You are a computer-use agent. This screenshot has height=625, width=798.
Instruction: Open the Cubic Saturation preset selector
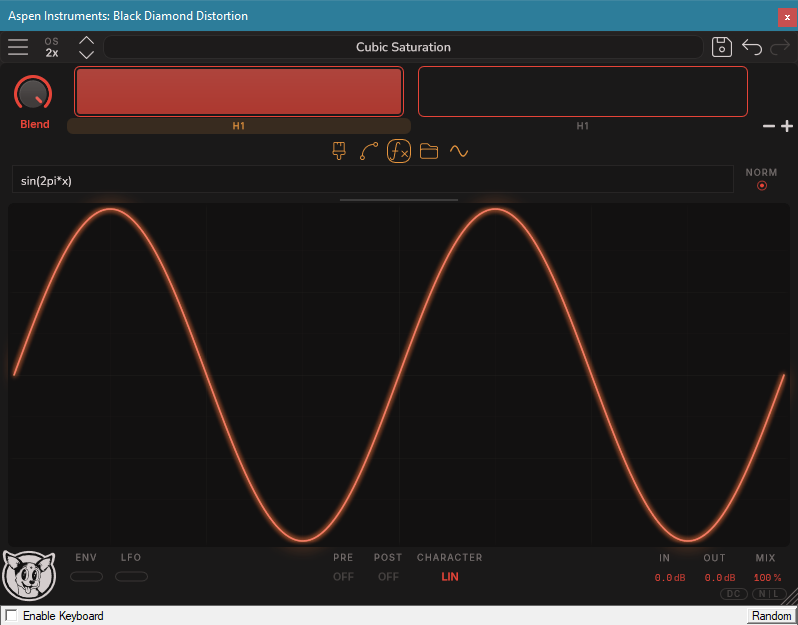403,47
